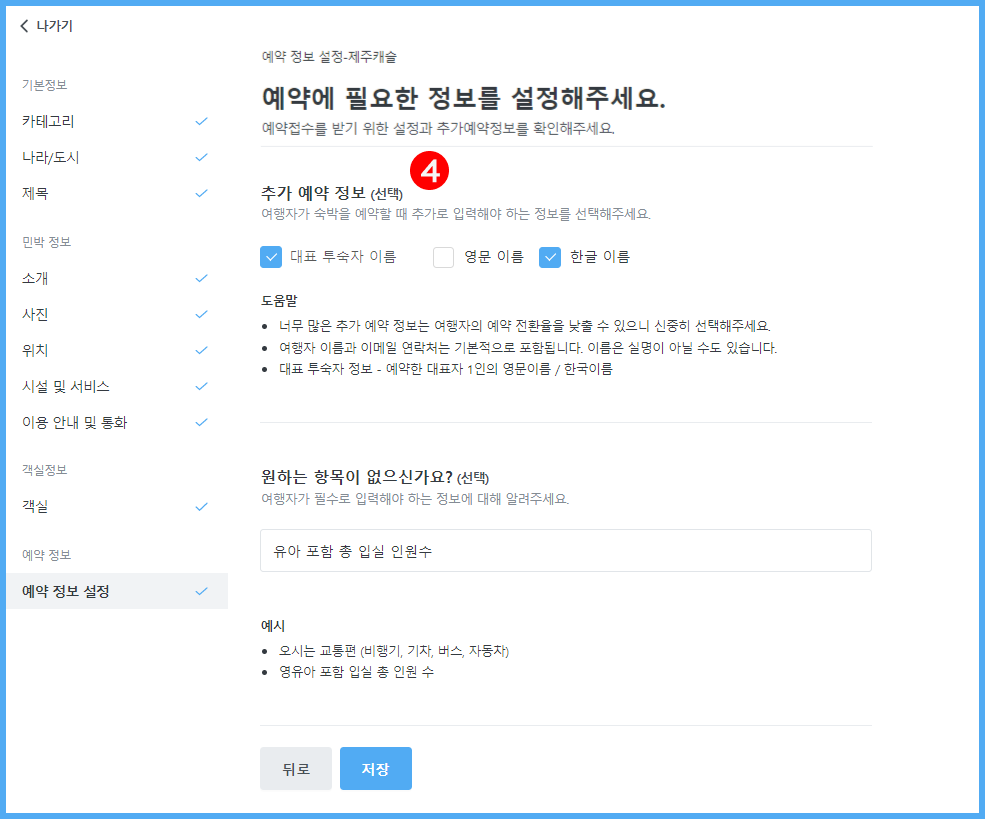985x819 pixels.
Task: Click the 나가기 exit link
Action: (54, 26)
